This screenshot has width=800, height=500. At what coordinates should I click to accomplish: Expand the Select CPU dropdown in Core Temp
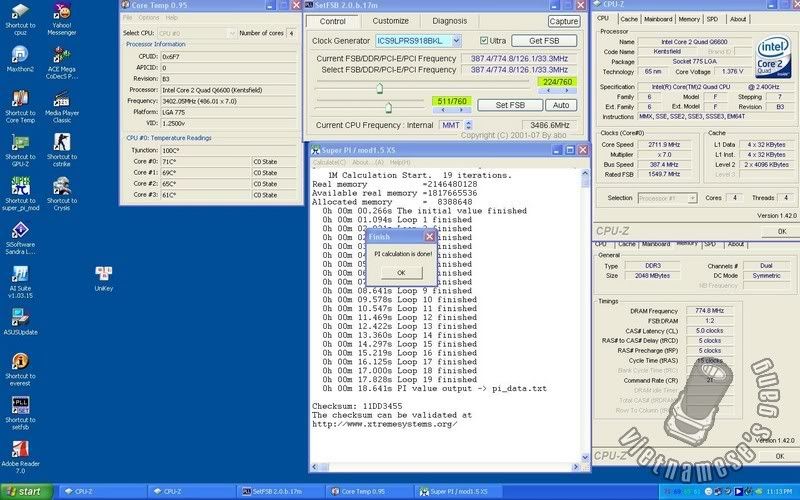232,33
